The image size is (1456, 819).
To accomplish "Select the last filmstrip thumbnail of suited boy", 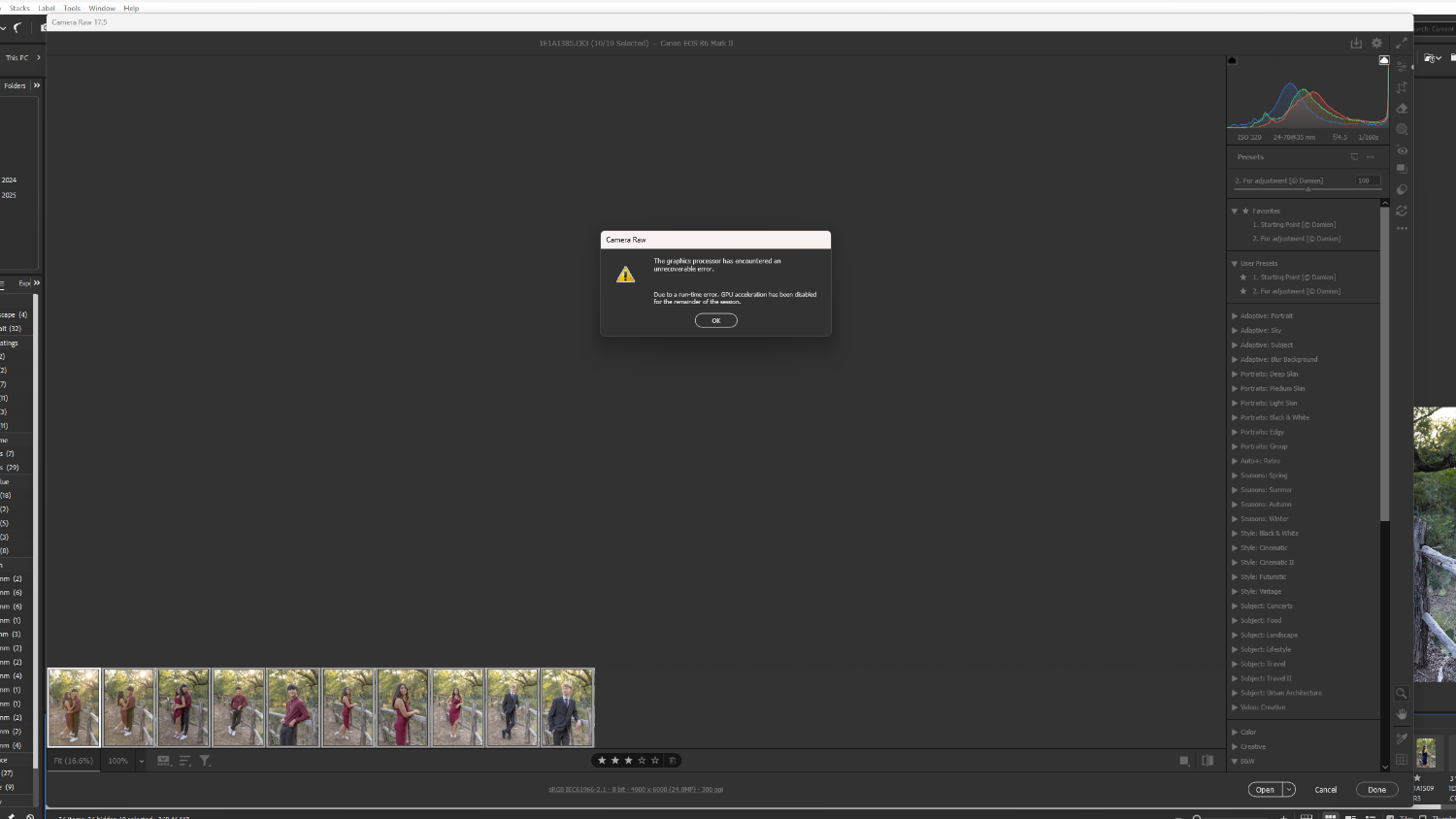I will pos(568,707).
